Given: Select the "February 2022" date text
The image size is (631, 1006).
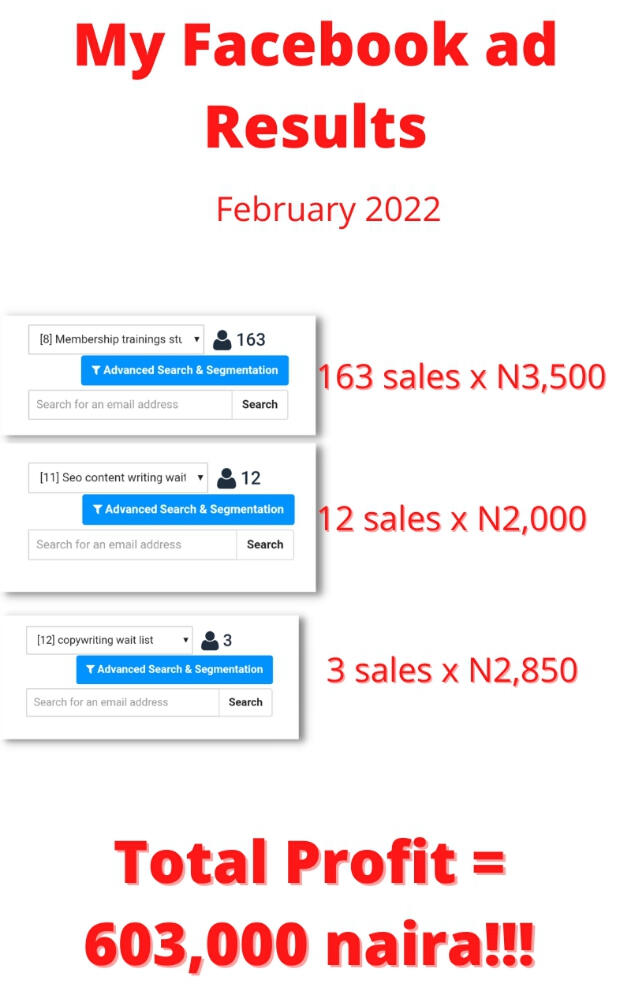Looking at the screenshot, I should tap(328, 209).
